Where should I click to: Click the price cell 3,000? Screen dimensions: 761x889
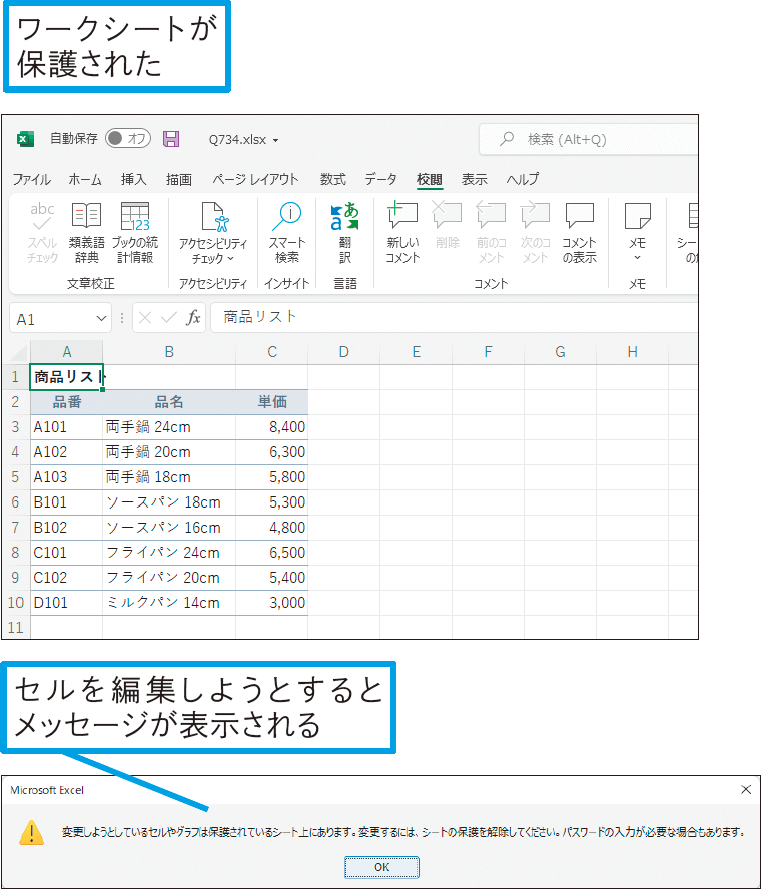pyautogui.click(x=272, y=603)
